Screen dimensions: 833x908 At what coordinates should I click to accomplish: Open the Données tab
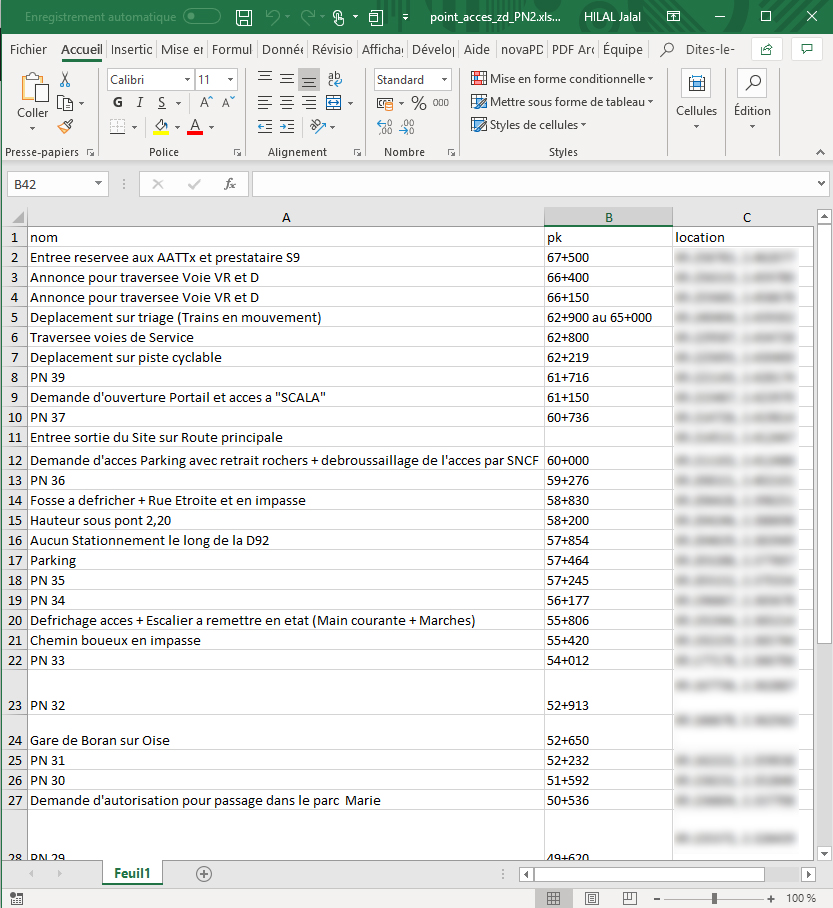click(x=283, y=50)
